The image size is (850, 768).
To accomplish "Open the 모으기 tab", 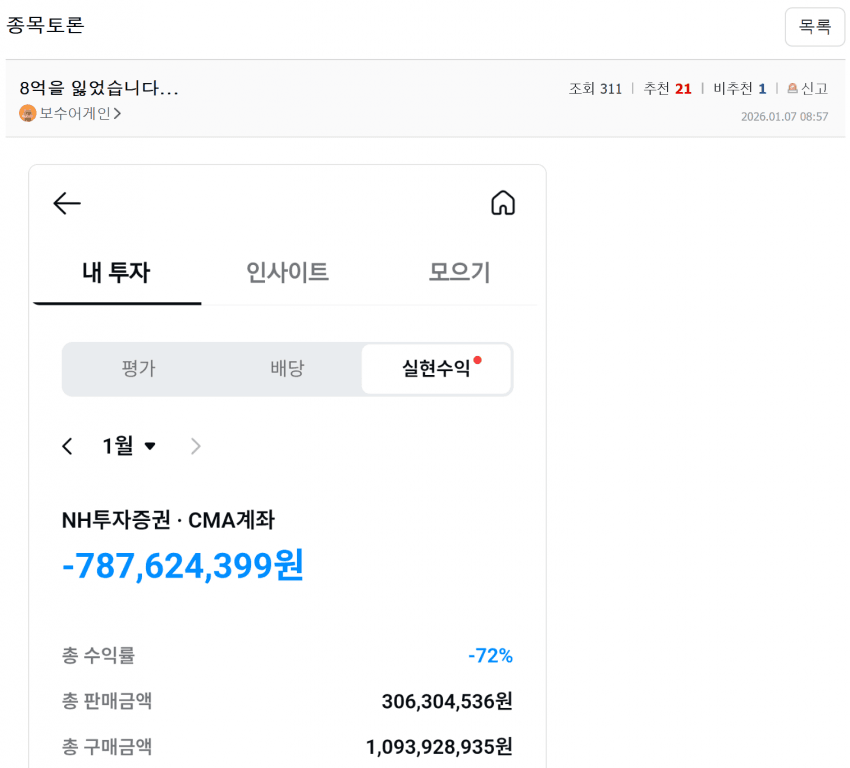I will click(x=459, y=272).
